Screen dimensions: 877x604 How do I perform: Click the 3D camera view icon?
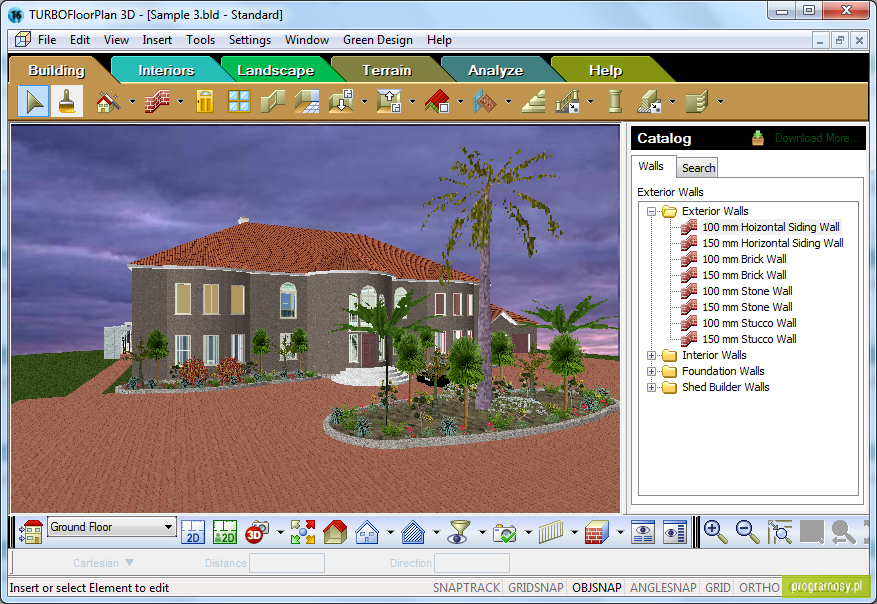click(x=257, y=531)
